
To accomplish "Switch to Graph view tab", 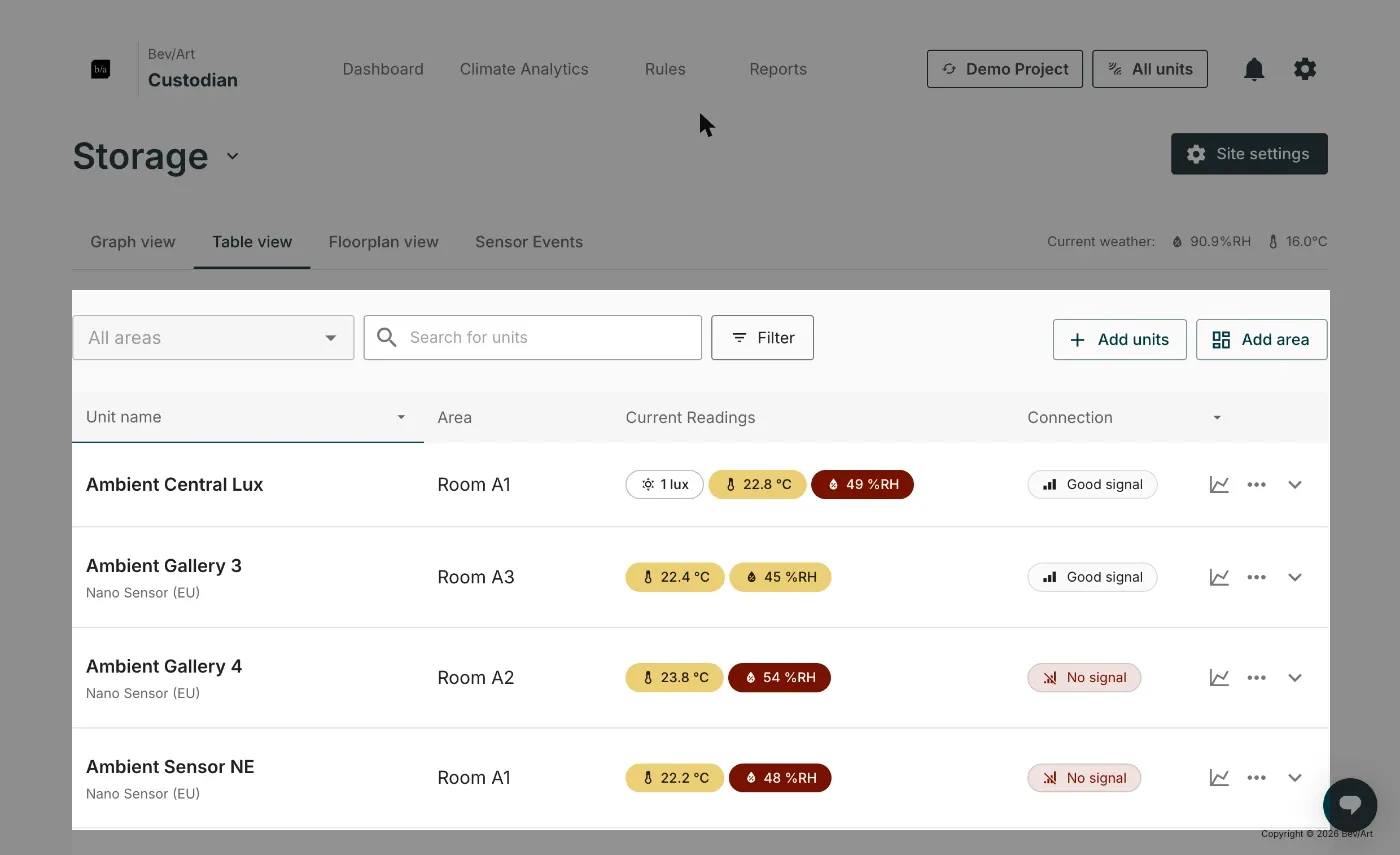I will click(x=133, y=242).
